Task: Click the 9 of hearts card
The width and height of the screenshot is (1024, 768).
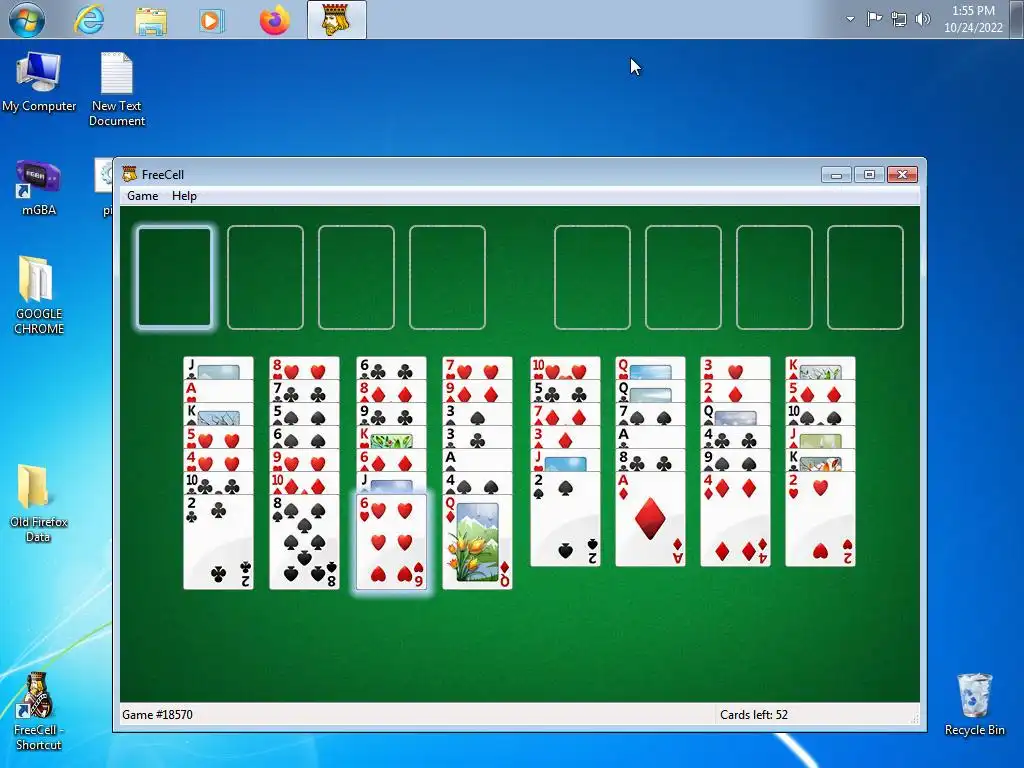Action: pyautogui.click(x=304, y=460)
